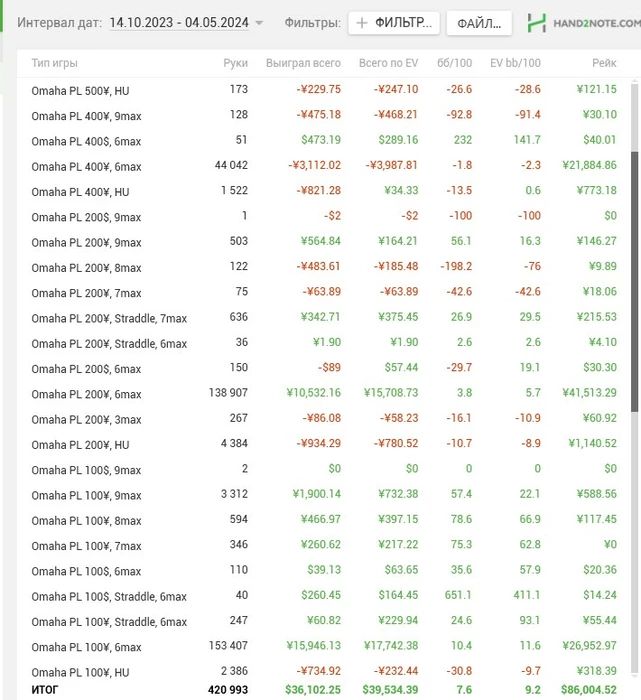
Task: Select row Omaha PL 500¥, HU
Action: pyautogui.click(x=324, y=90)
